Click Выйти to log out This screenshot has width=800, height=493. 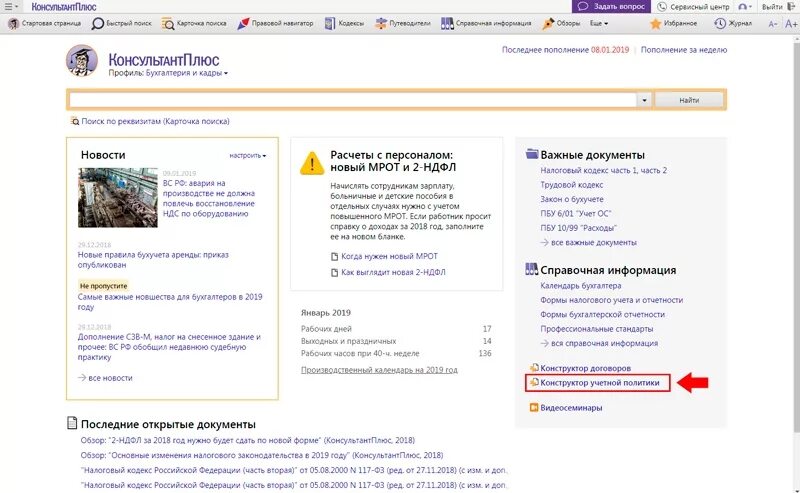(x=778, y=7)
